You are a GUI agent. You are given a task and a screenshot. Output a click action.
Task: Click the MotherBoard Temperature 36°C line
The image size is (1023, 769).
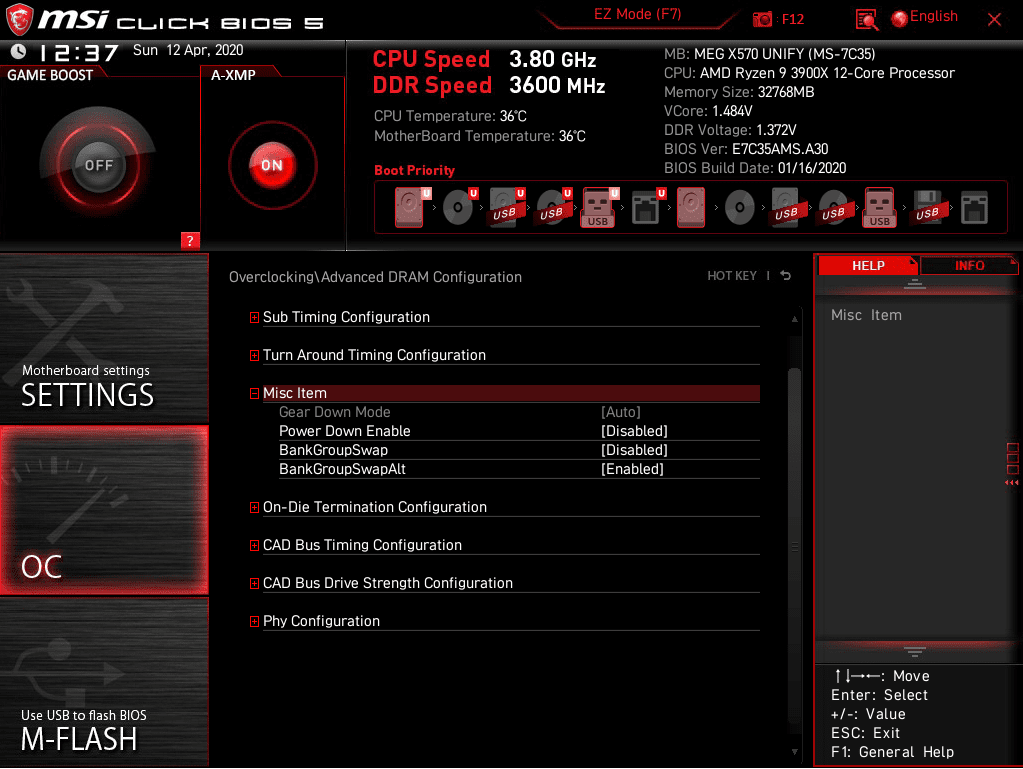[480, 136]
